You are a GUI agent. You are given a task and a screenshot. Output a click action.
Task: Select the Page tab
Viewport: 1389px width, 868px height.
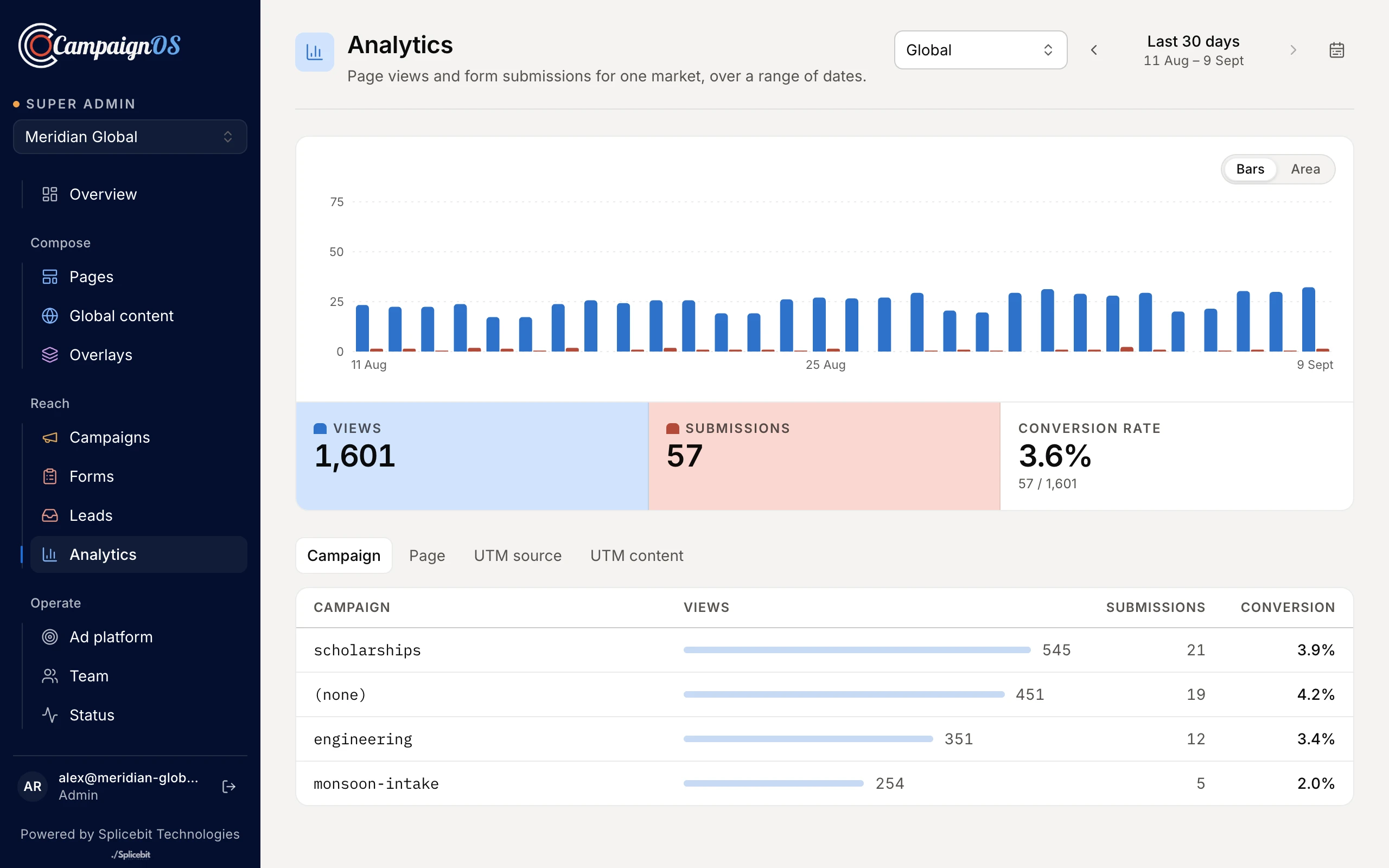point(427,556)
